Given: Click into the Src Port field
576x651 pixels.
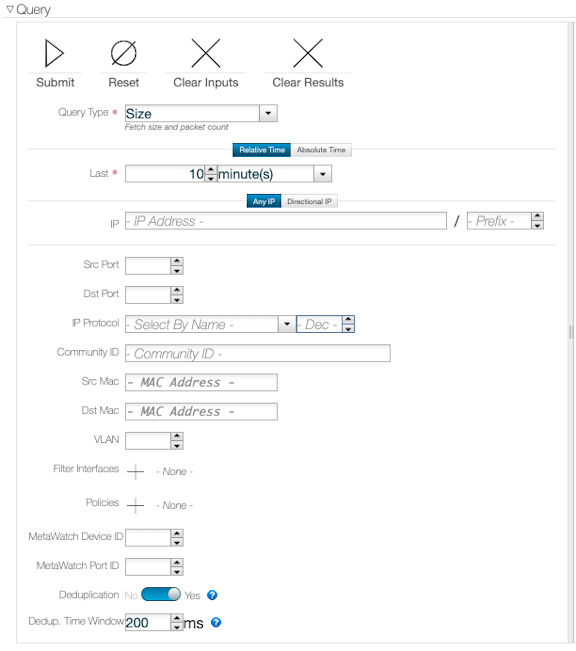Looking at the screenshot, I should coord(148,266).
